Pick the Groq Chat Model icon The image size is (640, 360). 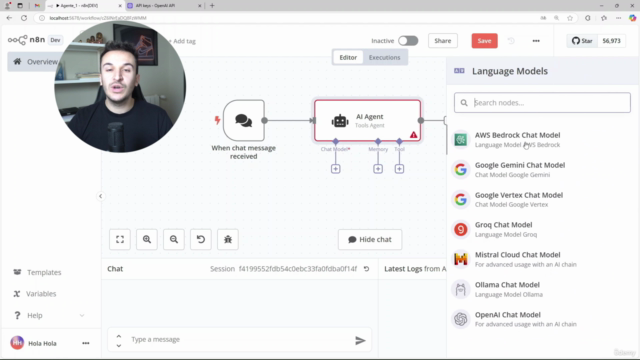coord(461,229)
